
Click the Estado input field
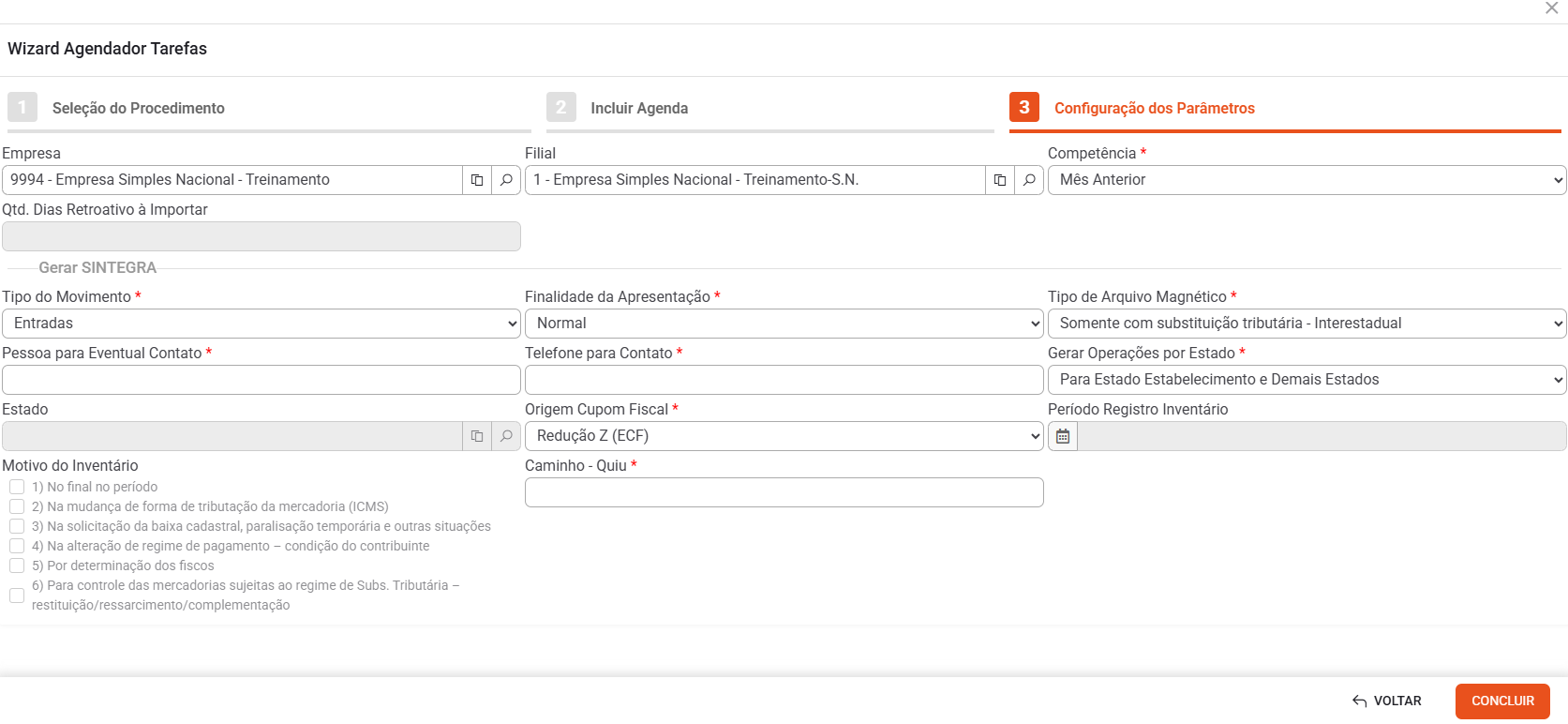[x=232, y=436]
